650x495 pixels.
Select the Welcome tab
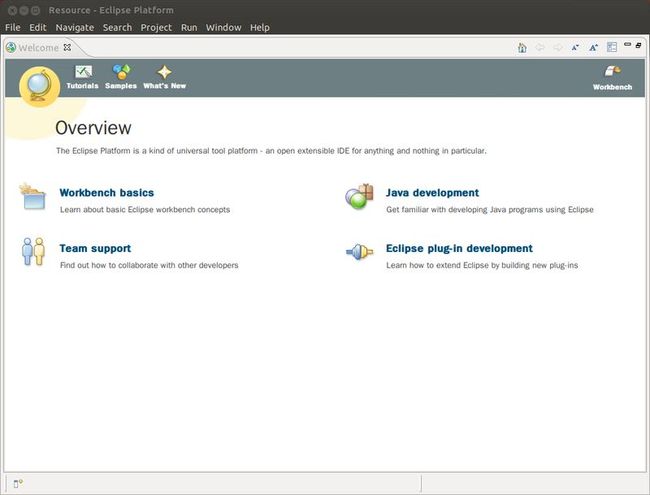38,48
